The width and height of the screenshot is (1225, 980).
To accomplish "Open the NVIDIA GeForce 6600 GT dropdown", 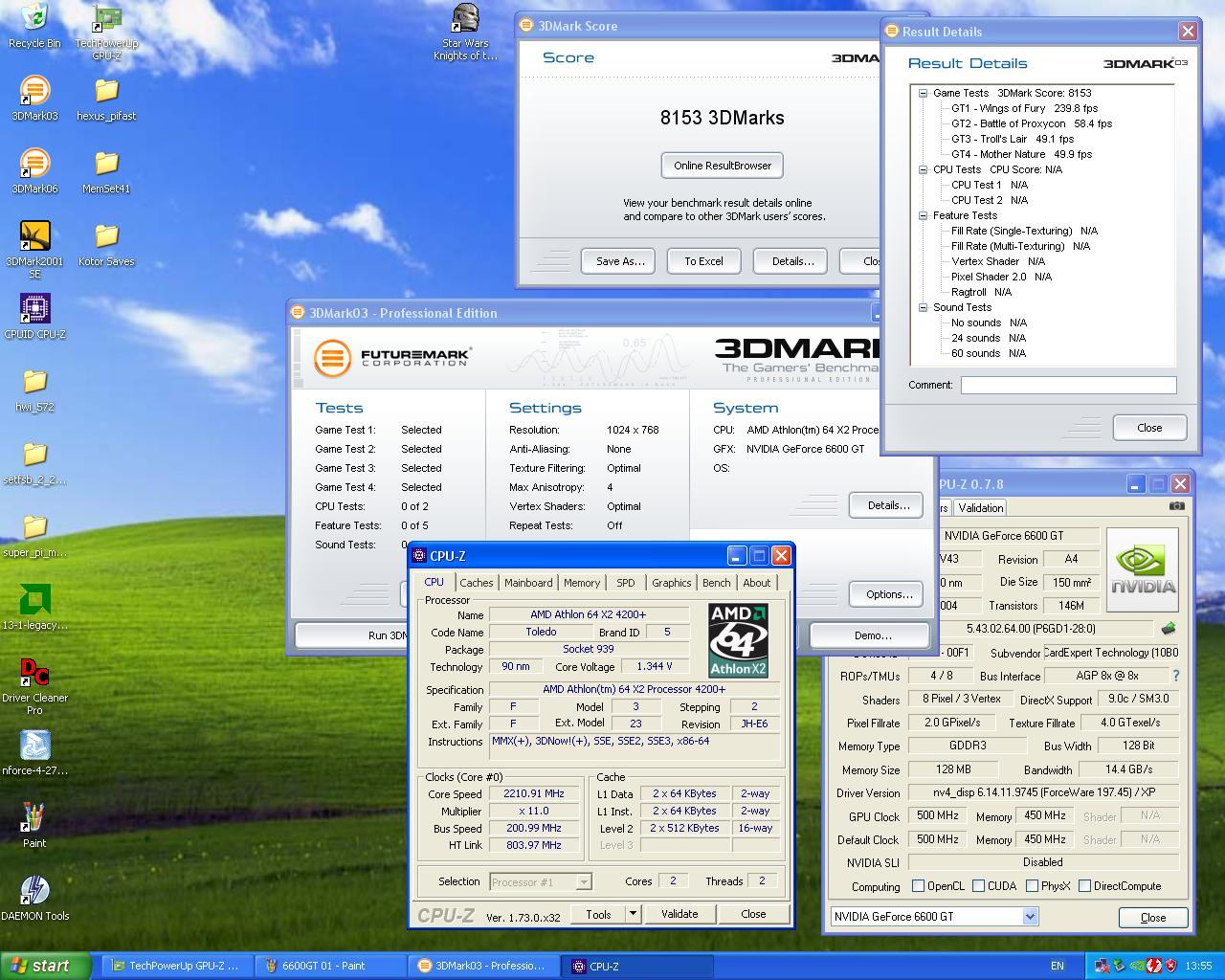I will click(1030, 917).
